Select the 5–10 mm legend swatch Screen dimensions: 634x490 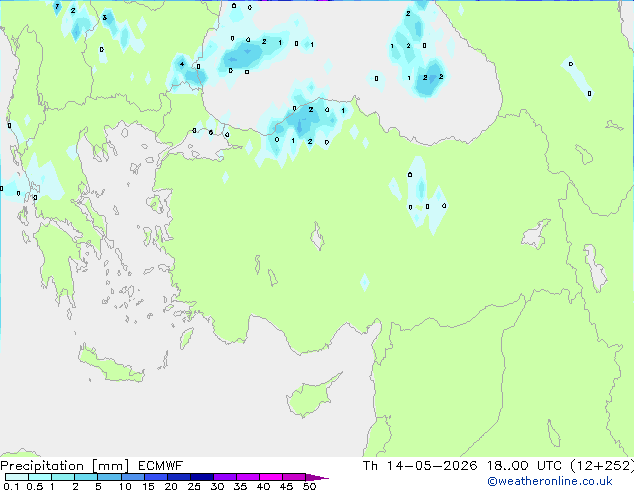109,477
